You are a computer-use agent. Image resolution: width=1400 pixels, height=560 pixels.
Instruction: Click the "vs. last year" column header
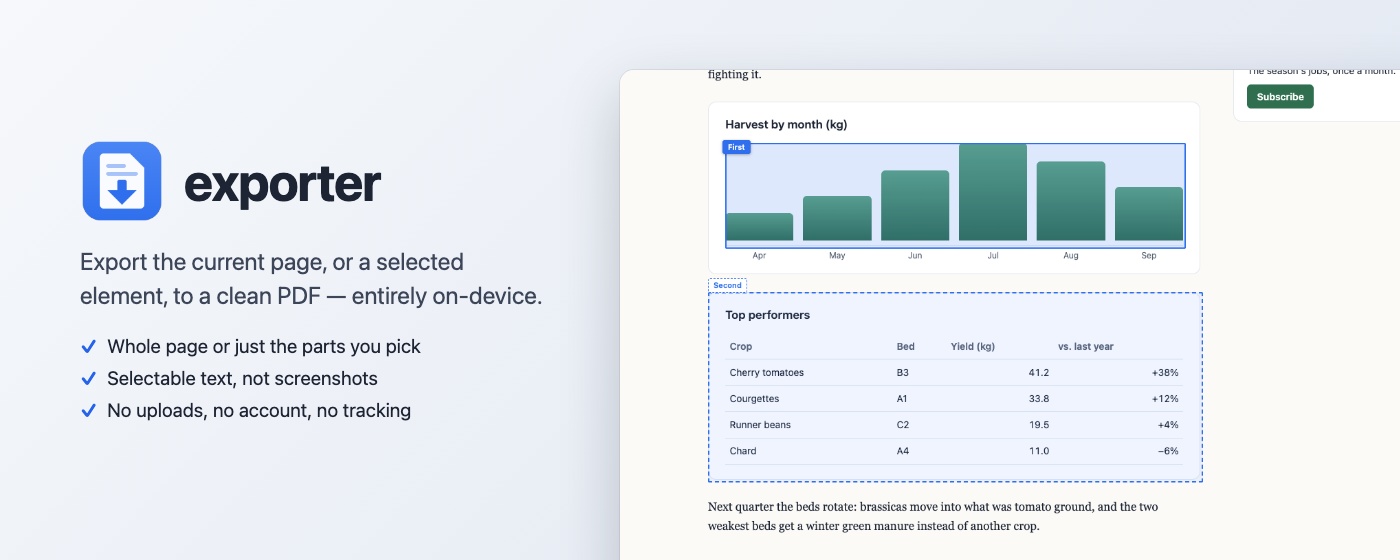(1086, 347)
